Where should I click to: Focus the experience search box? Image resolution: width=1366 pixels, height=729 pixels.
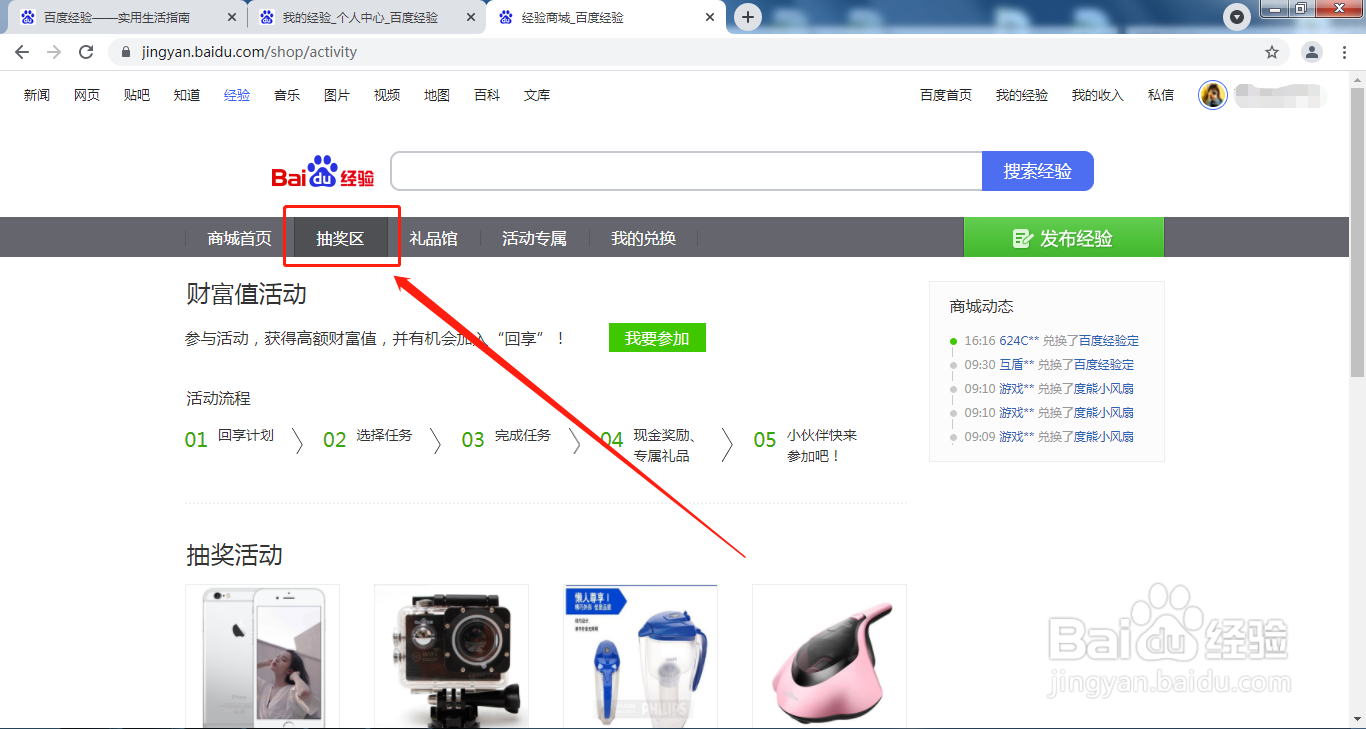686,171
